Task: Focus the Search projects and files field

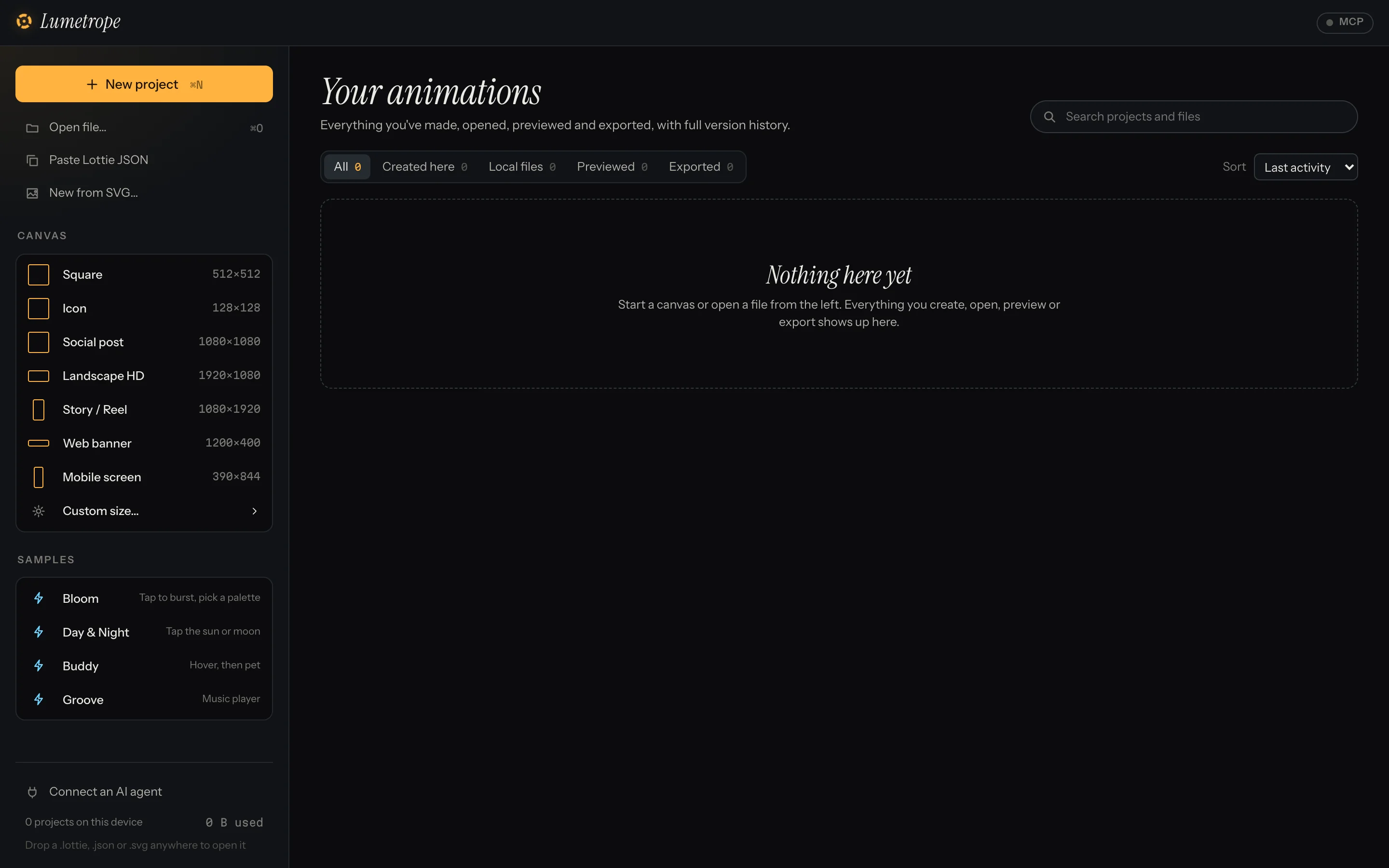Action: 1194,117
